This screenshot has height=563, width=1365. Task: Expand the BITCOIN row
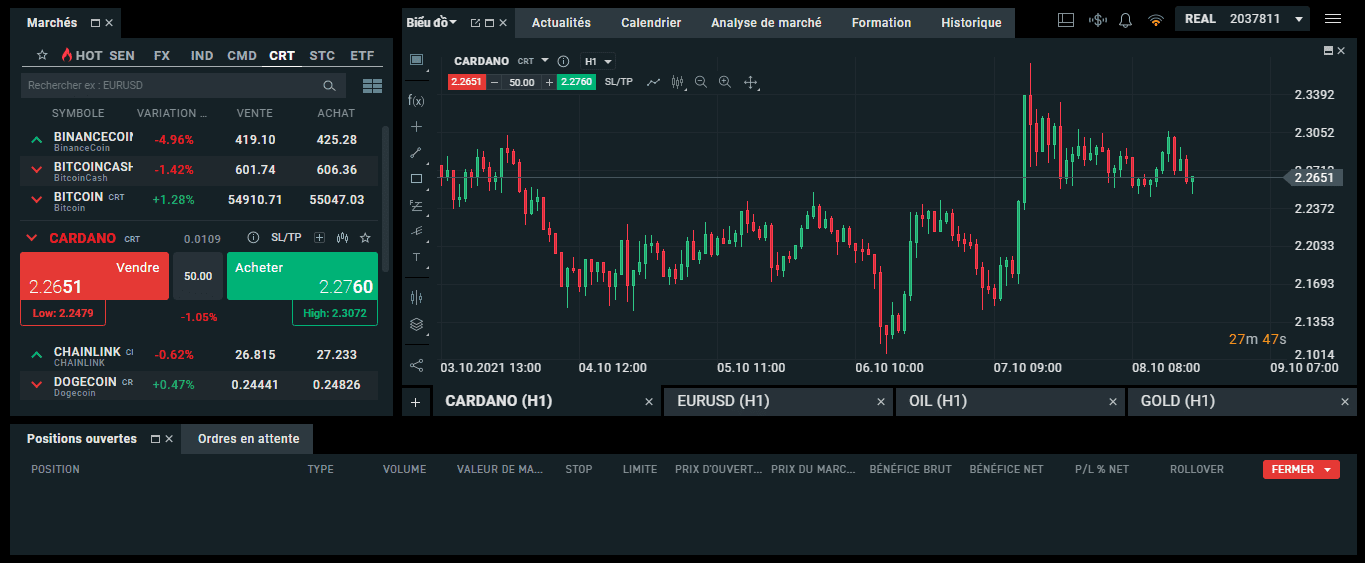[x=37, y=200]
